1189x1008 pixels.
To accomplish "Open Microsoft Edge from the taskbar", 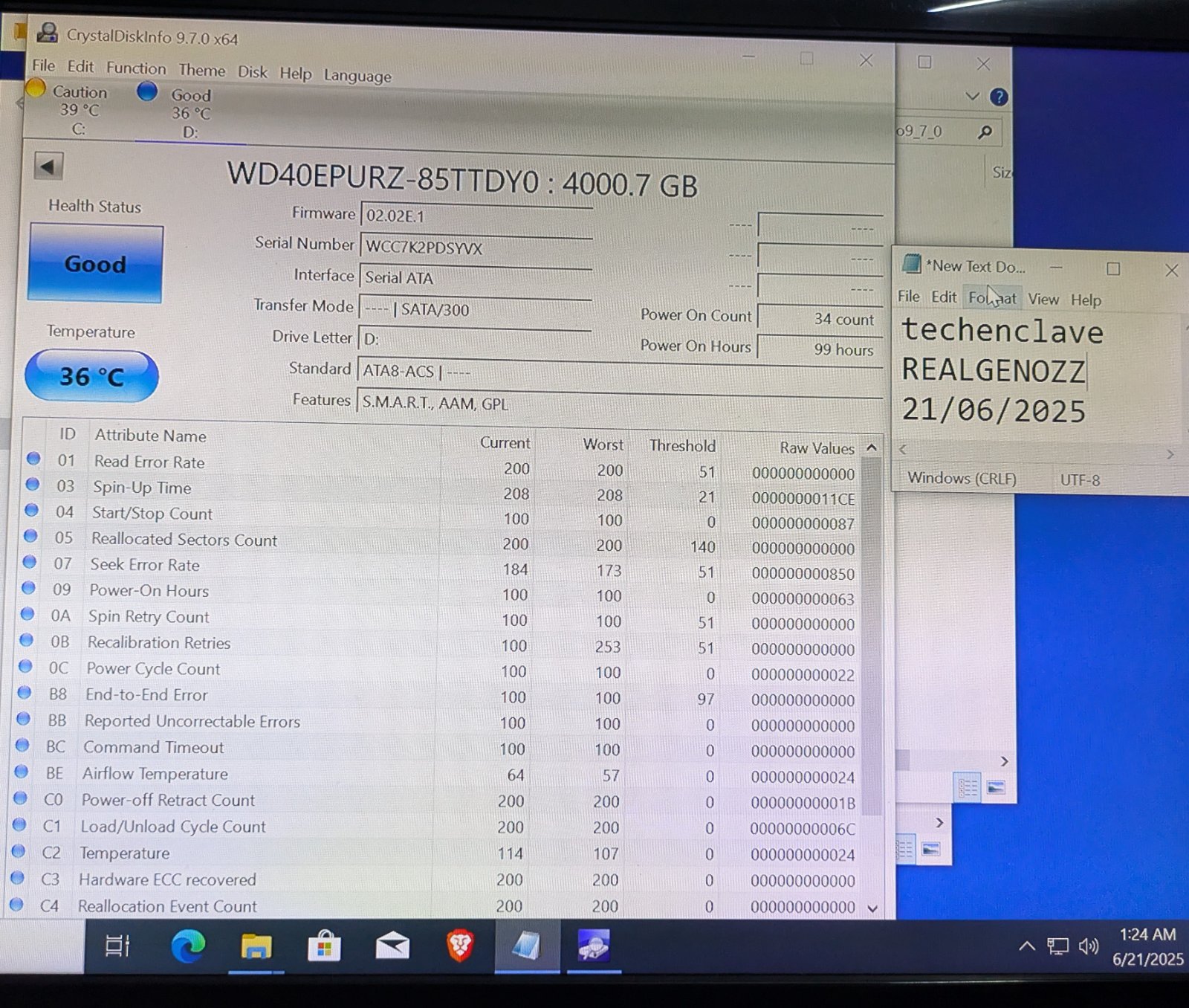I will point(188,946).
